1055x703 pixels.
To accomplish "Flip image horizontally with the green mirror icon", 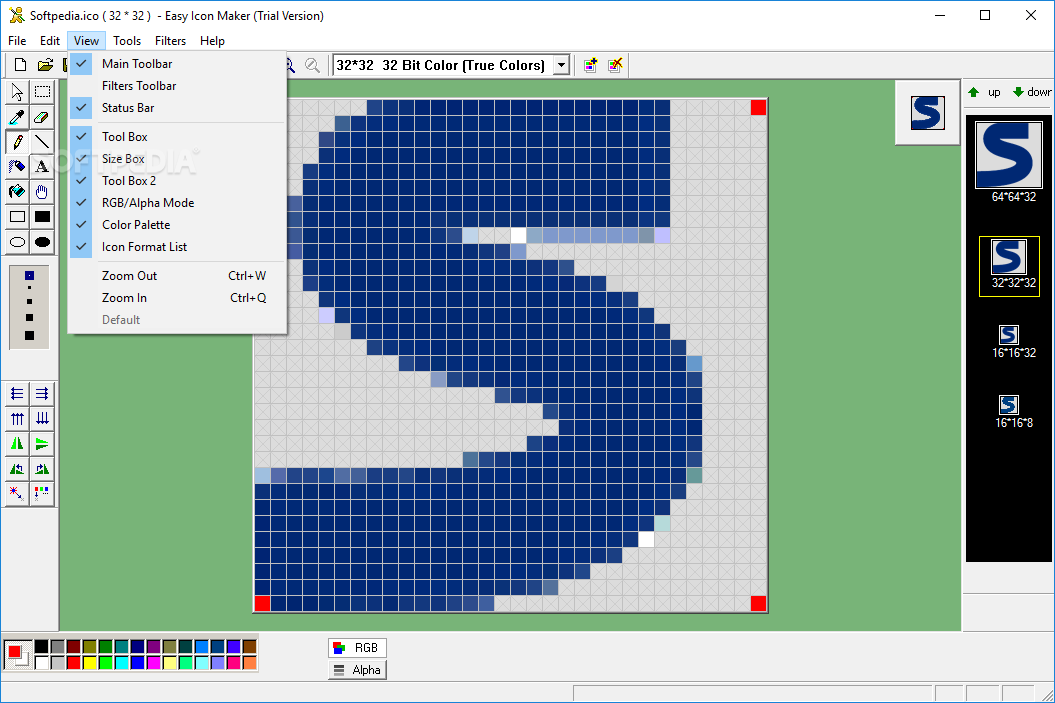I will pyautogui.click(x=17, y=443).
